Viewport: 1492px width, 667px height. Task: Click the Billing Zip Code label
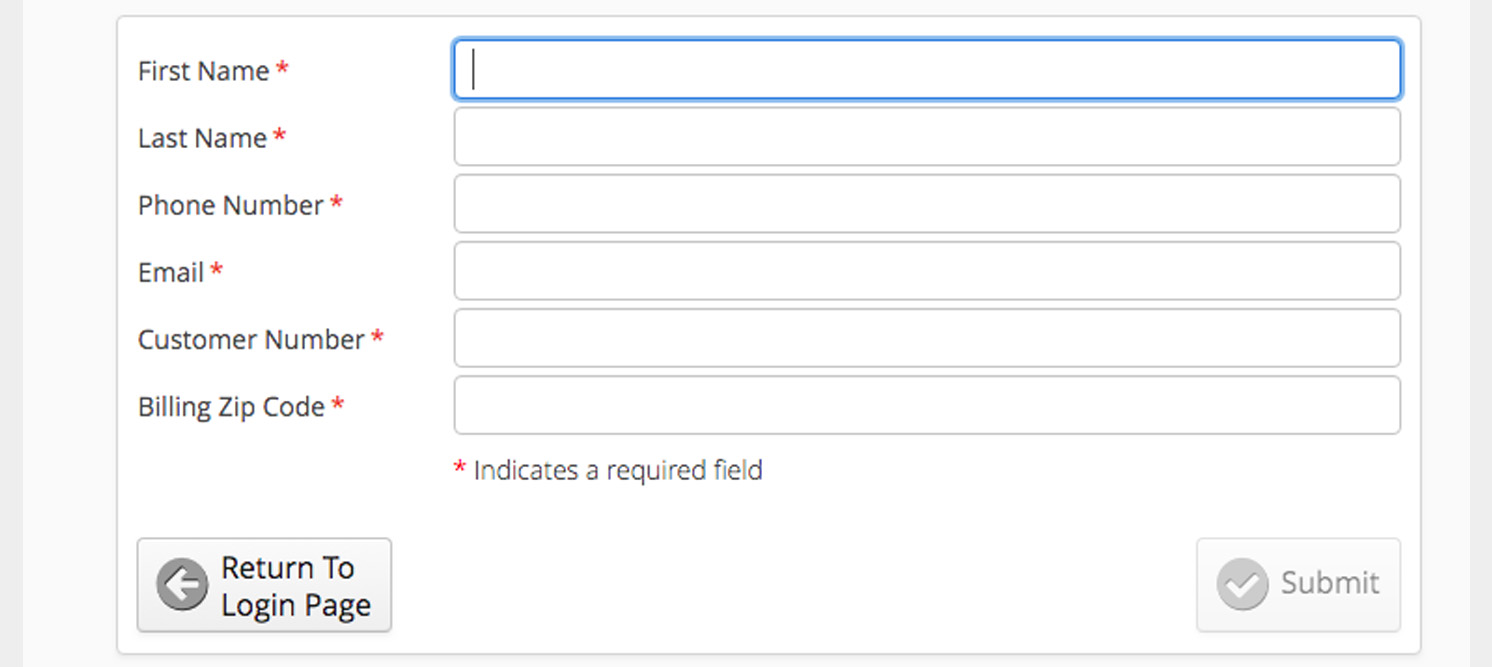tap(231, 407)
